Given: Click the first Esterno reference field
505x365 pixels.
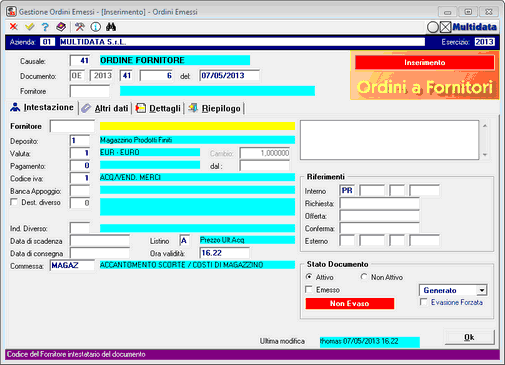Looking at the screenshot, I should coord(347,241).
